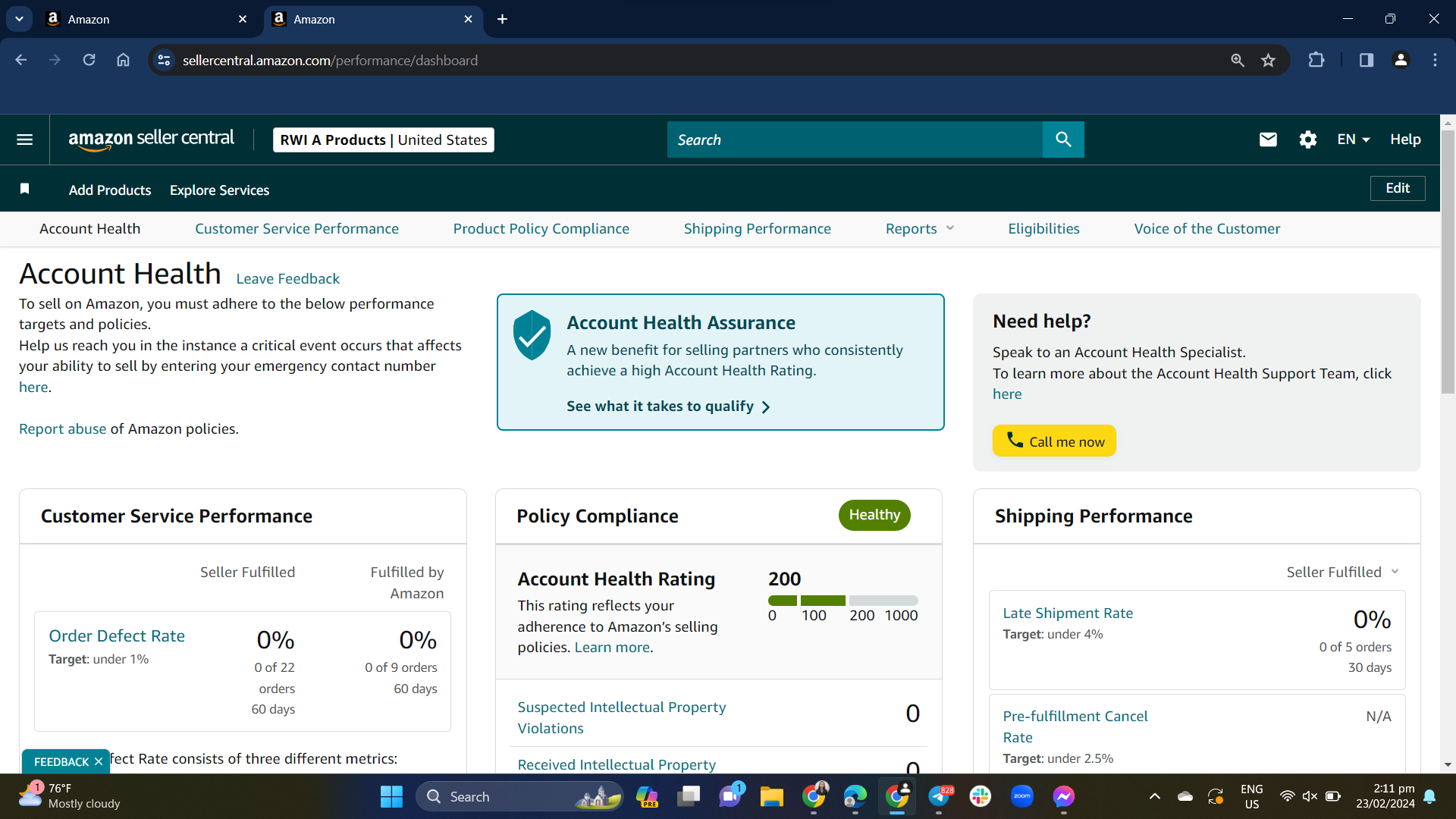Open the Seller Central hamburger menu

pyautogui.click(x=24, y=140)
